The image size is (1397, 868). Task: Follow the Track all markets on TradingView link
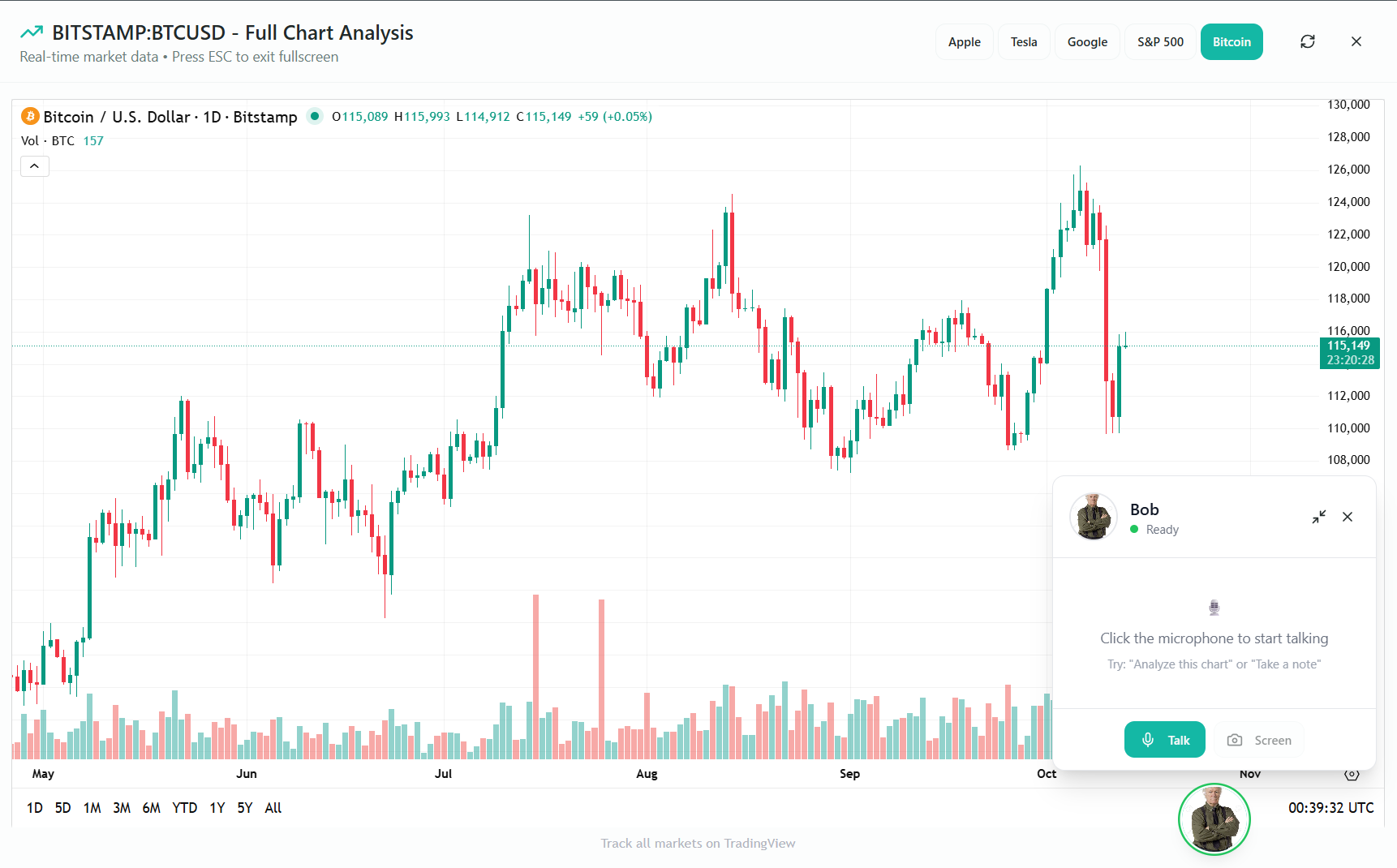(x=698, y=843)
